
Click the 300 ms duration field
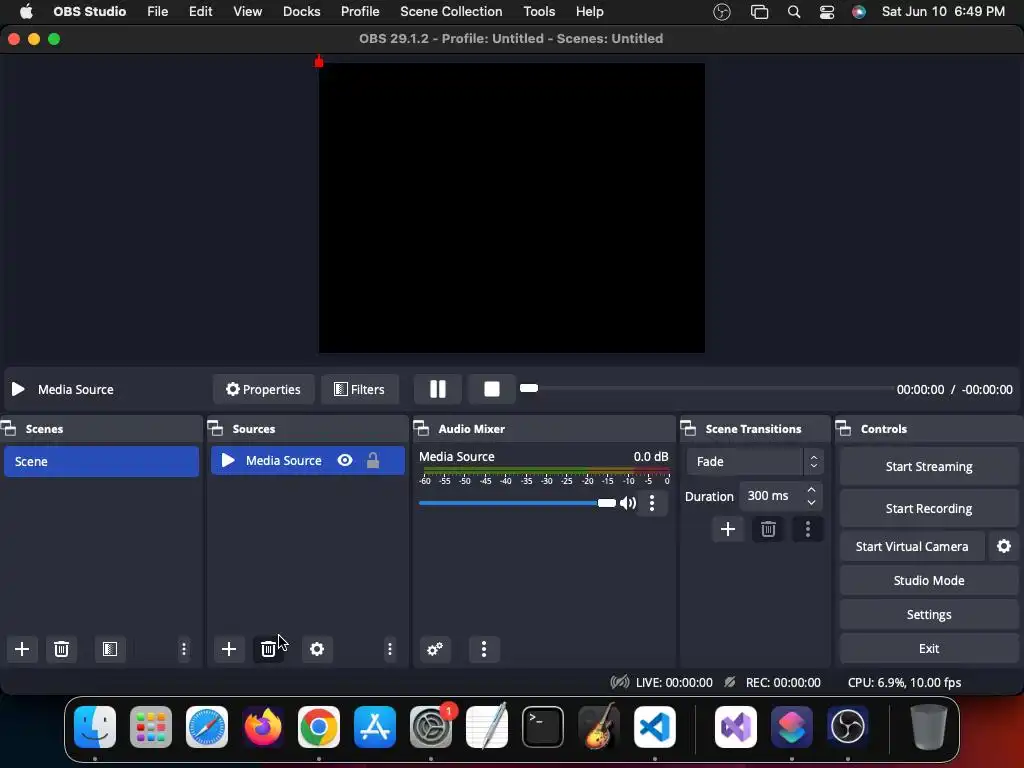tap(771, 496)
